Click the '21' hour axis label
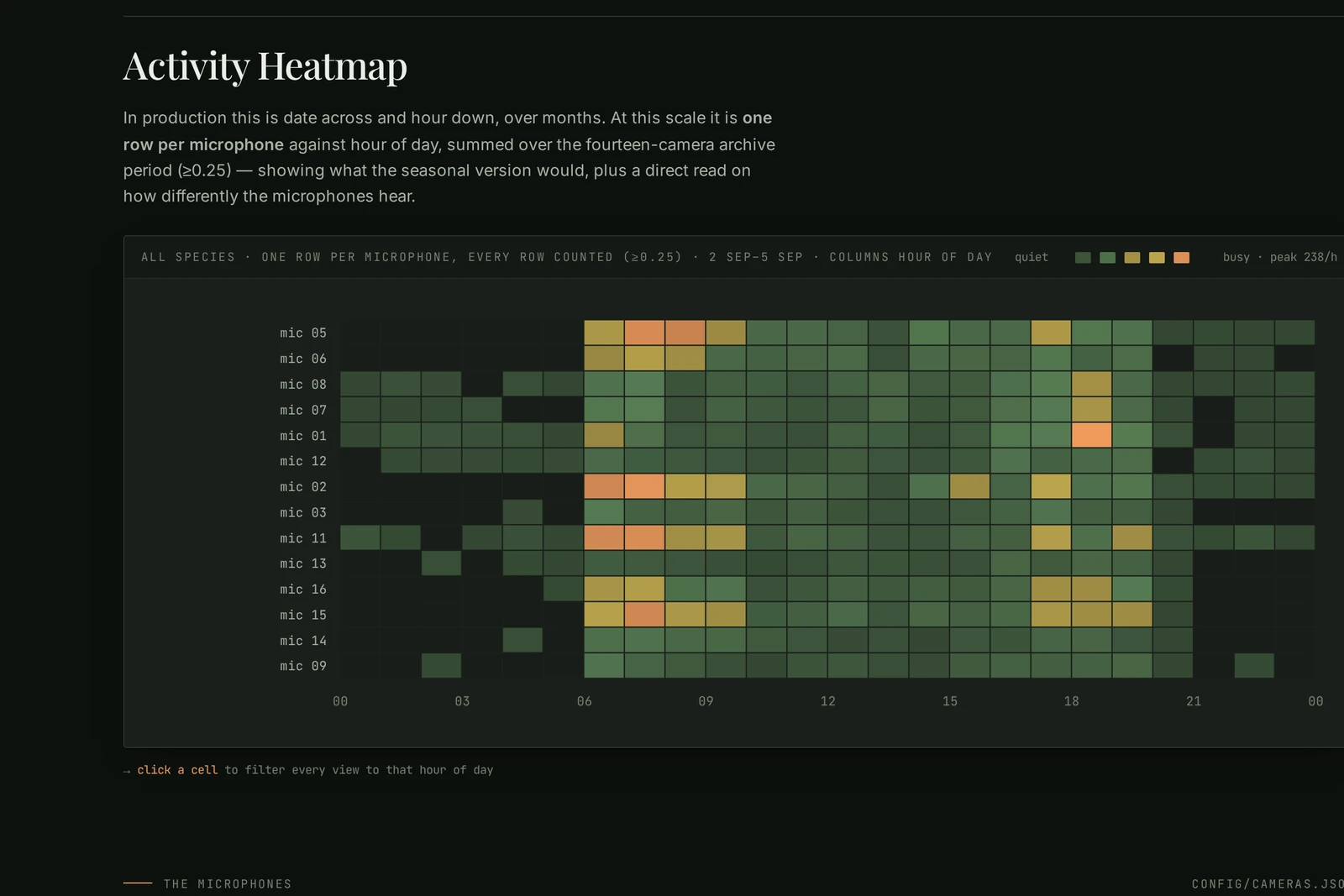 (1194, 701)
